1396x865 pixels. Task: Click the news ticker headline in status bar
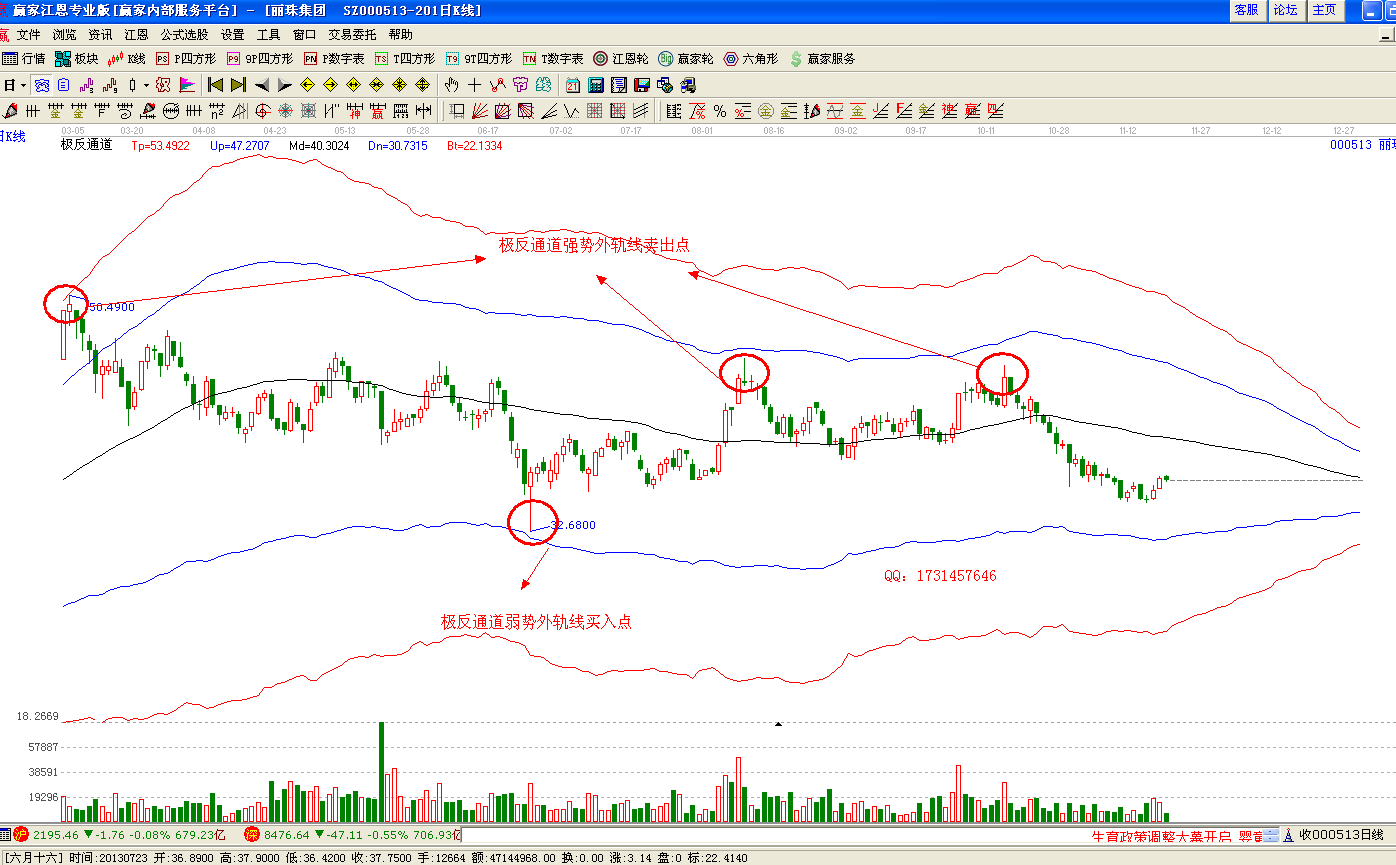[x=1161, y=835]
